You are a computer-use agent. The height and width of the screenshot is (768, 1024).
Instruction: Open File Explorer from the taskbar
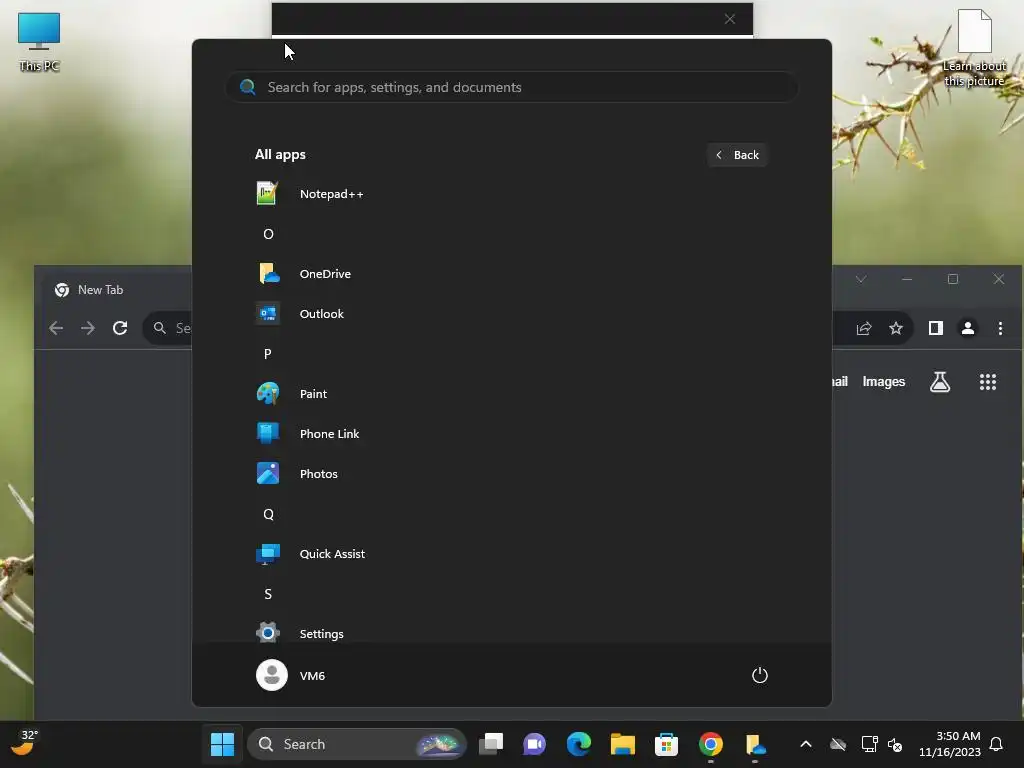[622, 744]
